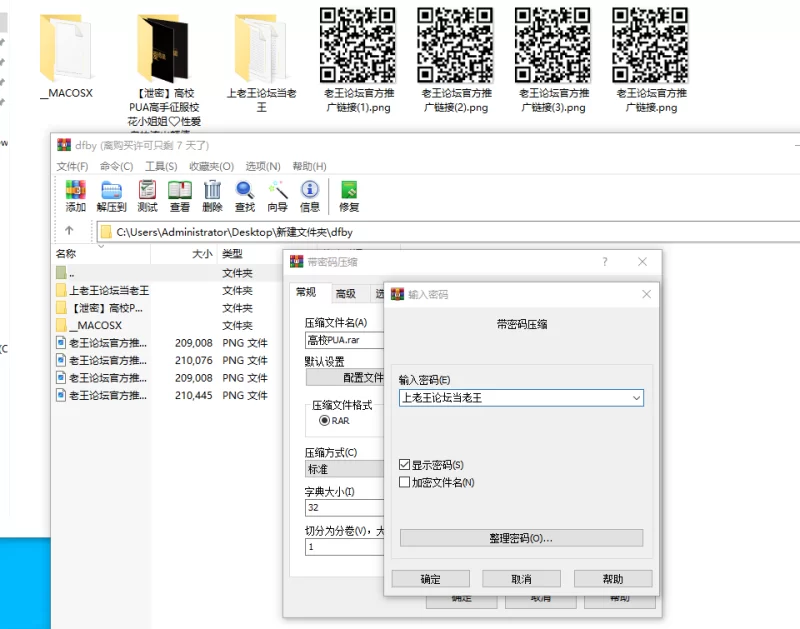Sort by Size (大小) column header
Image resolution: width=800 pixels, height=629 pixels.
pyautogui.click(x=184, y=254)
